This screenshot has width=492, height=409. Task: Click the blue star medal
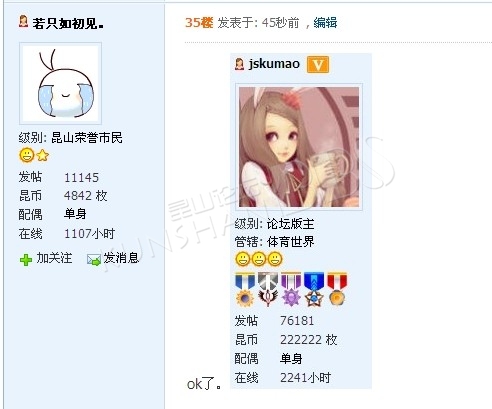click(x=314, y=289)
